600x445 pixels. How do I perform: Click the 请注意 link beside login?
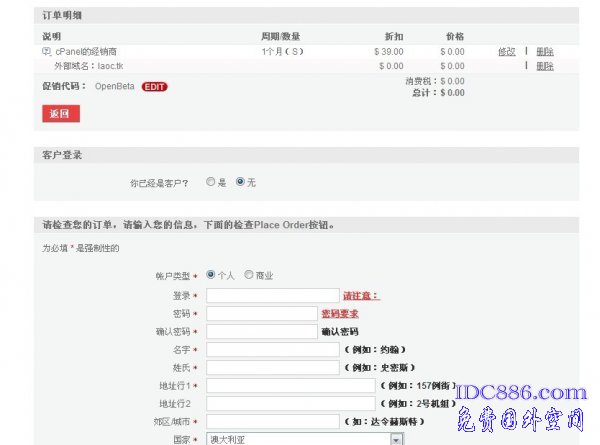pyautogui.click(x=361, y=296)
